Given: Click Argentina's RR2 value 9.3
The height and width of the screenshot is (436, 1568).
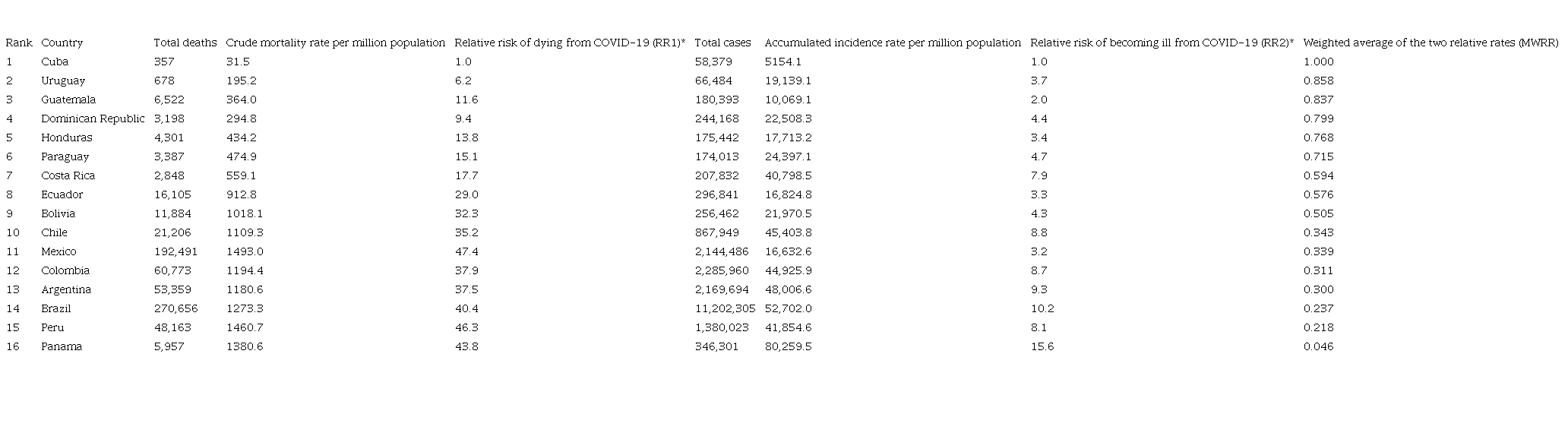Looking at the screenshot, I should click(1039, 289).
